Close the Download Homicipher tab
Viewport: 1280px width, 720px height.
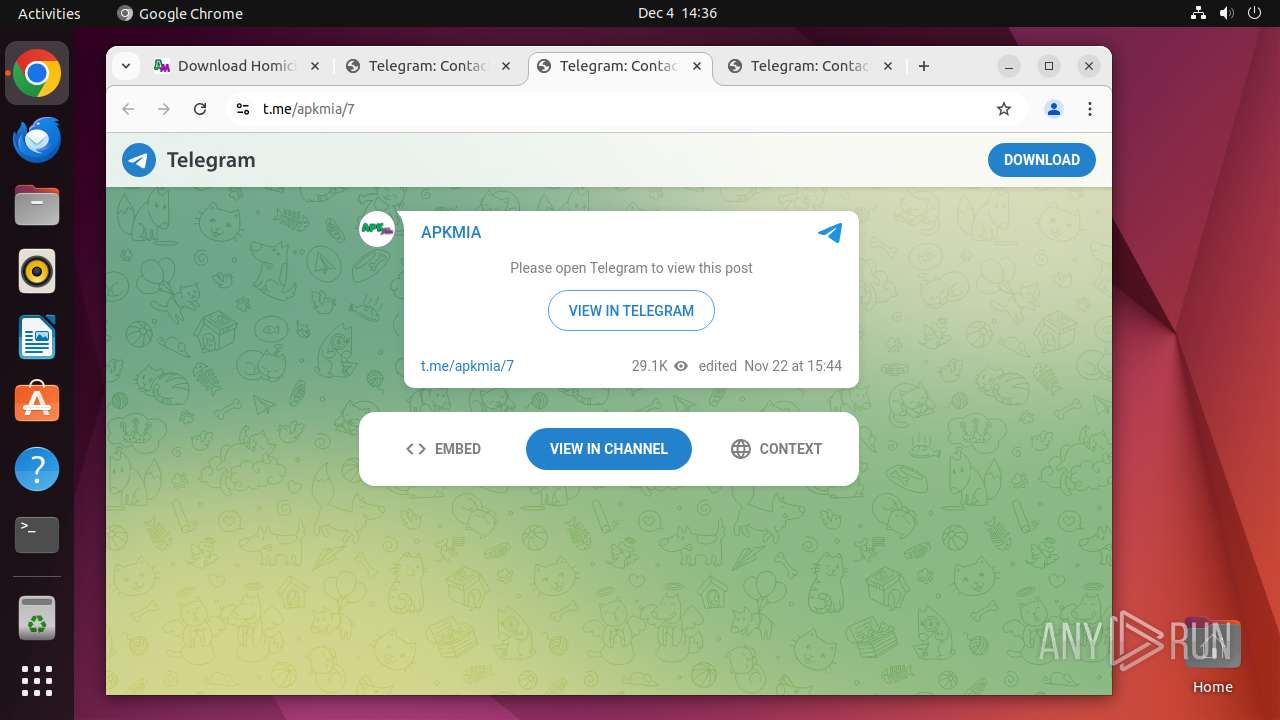[315, 66]
